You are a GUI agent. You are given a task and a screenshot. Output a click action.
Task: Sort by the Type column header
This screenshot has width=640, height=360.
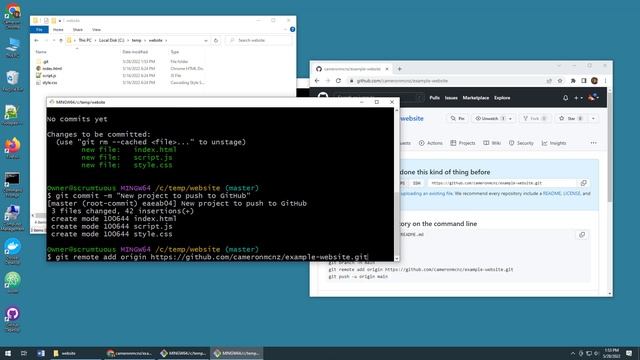pos(175,52)
